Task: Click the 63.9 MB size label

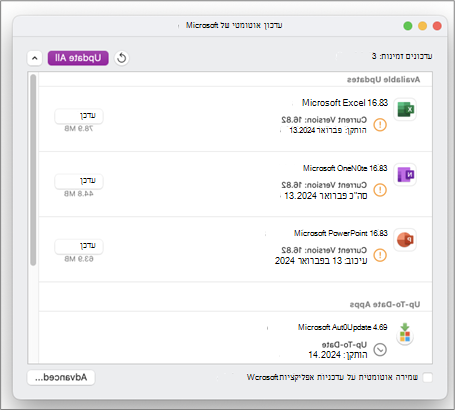Action: pos(79,259)
